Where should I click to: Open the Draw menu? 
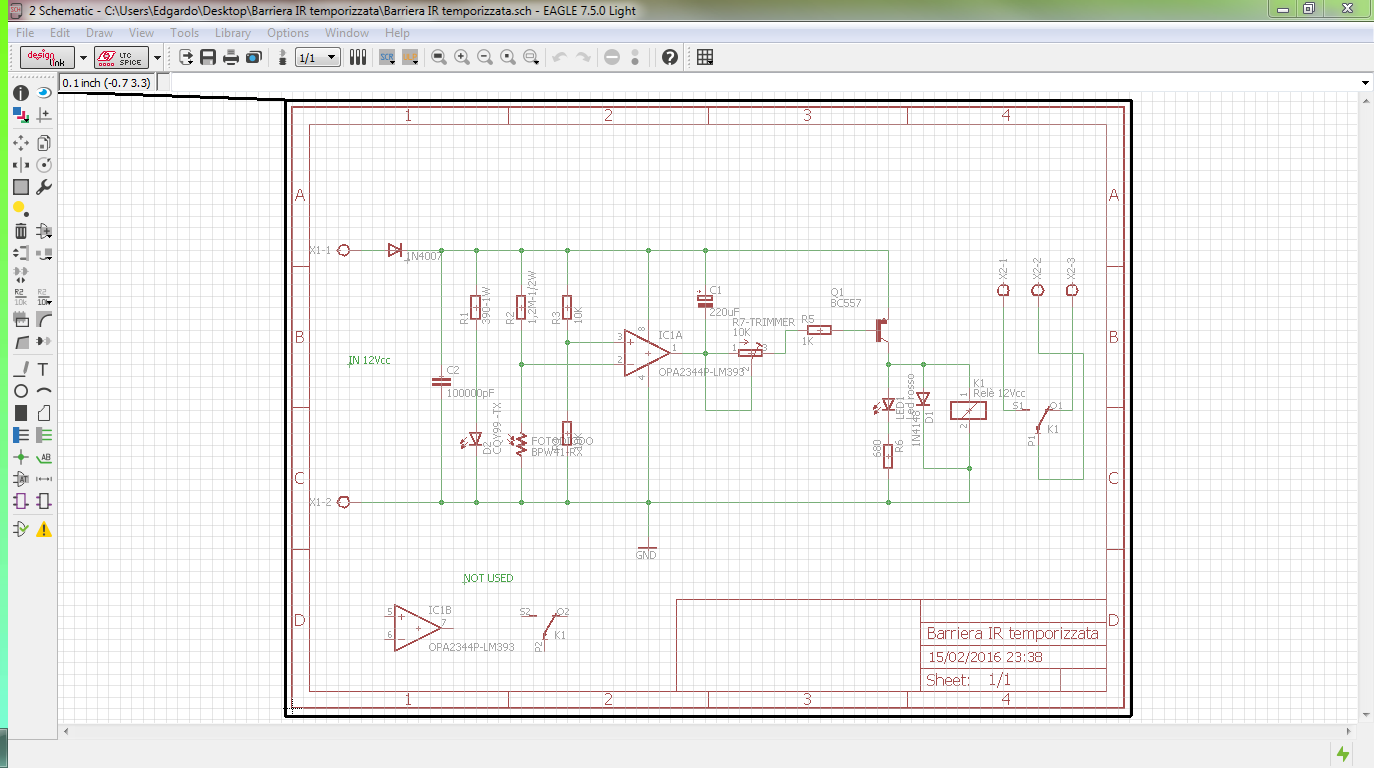(x=99, y=33)
